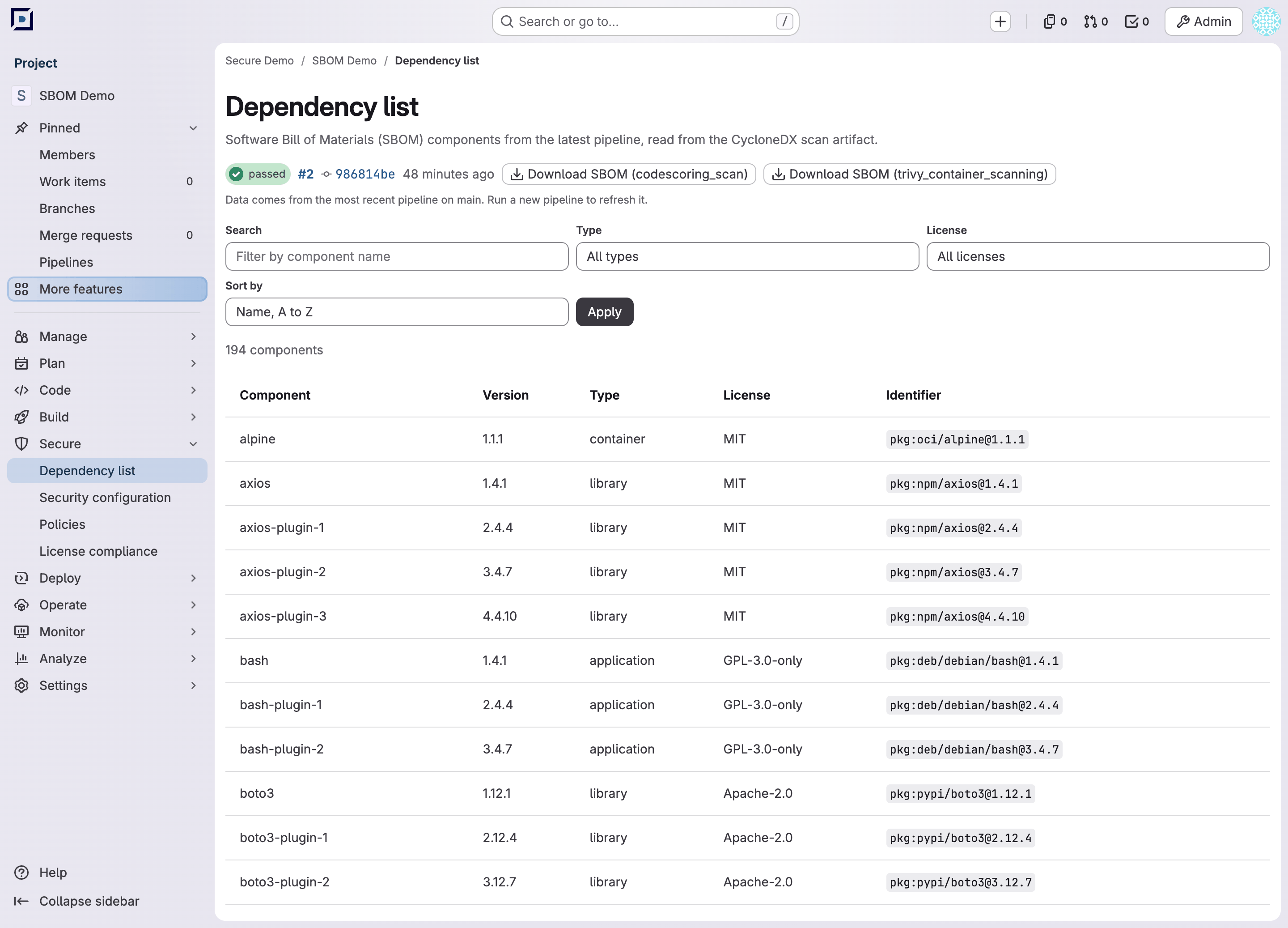The width and height of the screenshot is (1288, 928).
Task: Expand the Manage section chevron
Action: click(193, 336)
